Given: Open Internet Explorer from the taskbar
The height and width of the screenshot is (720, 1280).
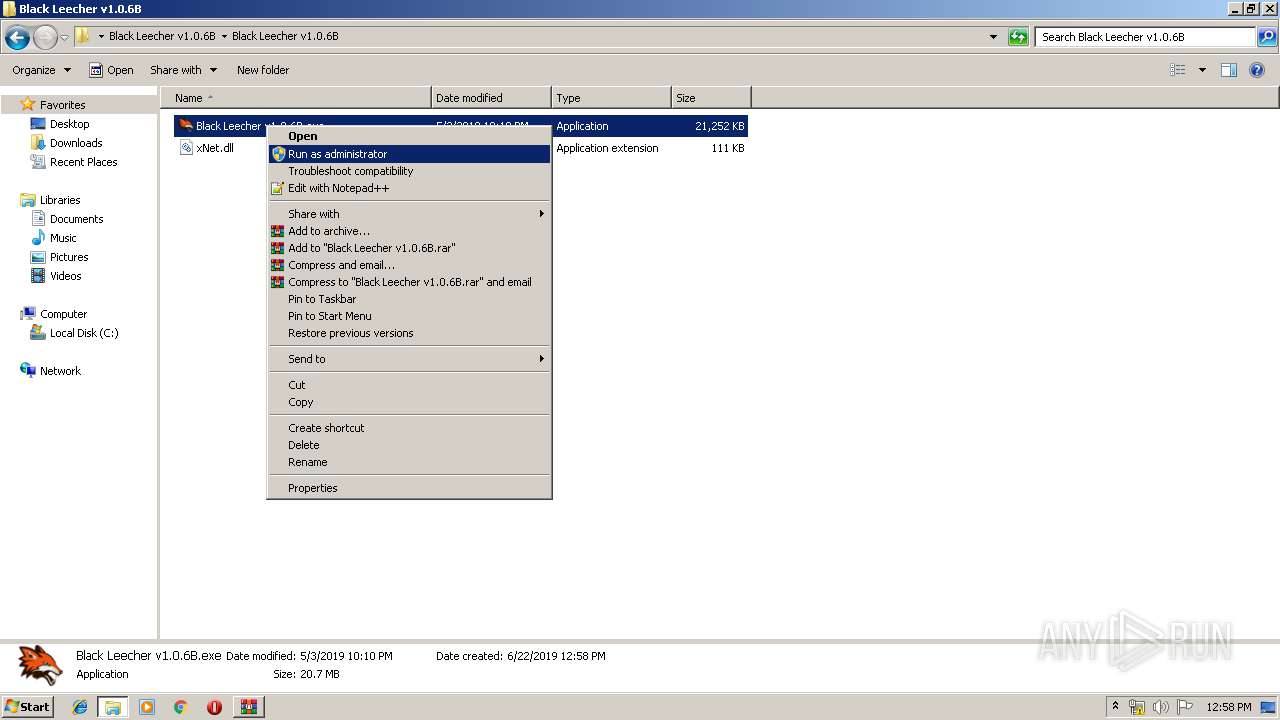Looking at the screenshot, I should click(80, 707).
